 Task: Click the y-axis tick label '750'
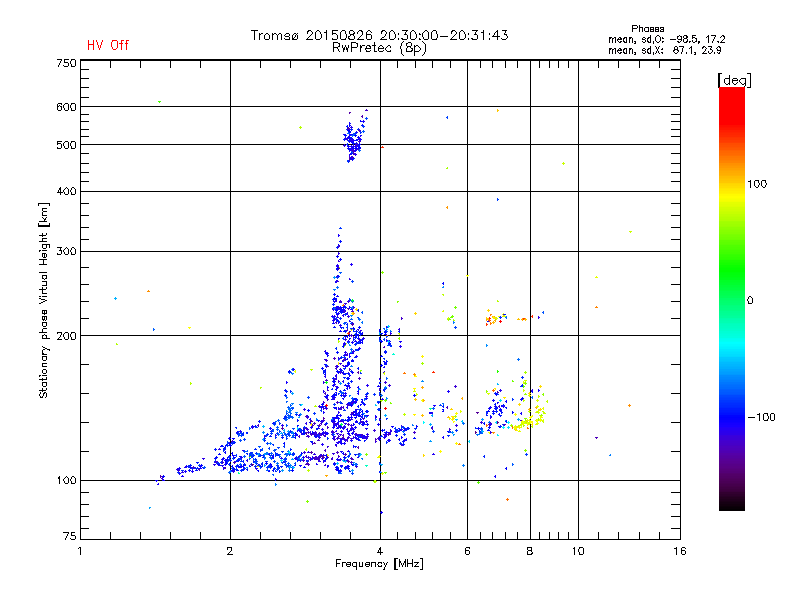click(x=66, y=63)
